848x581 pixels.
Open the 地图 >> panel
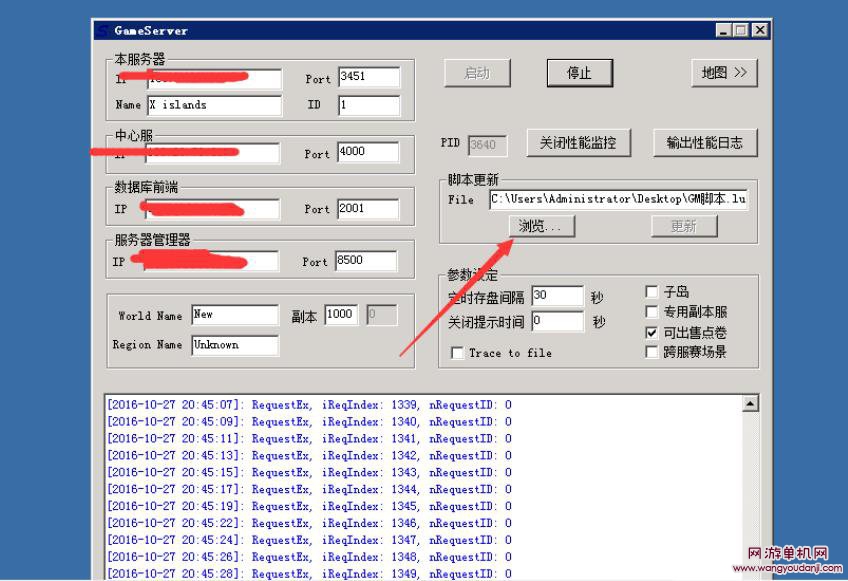tap(724, 73)
